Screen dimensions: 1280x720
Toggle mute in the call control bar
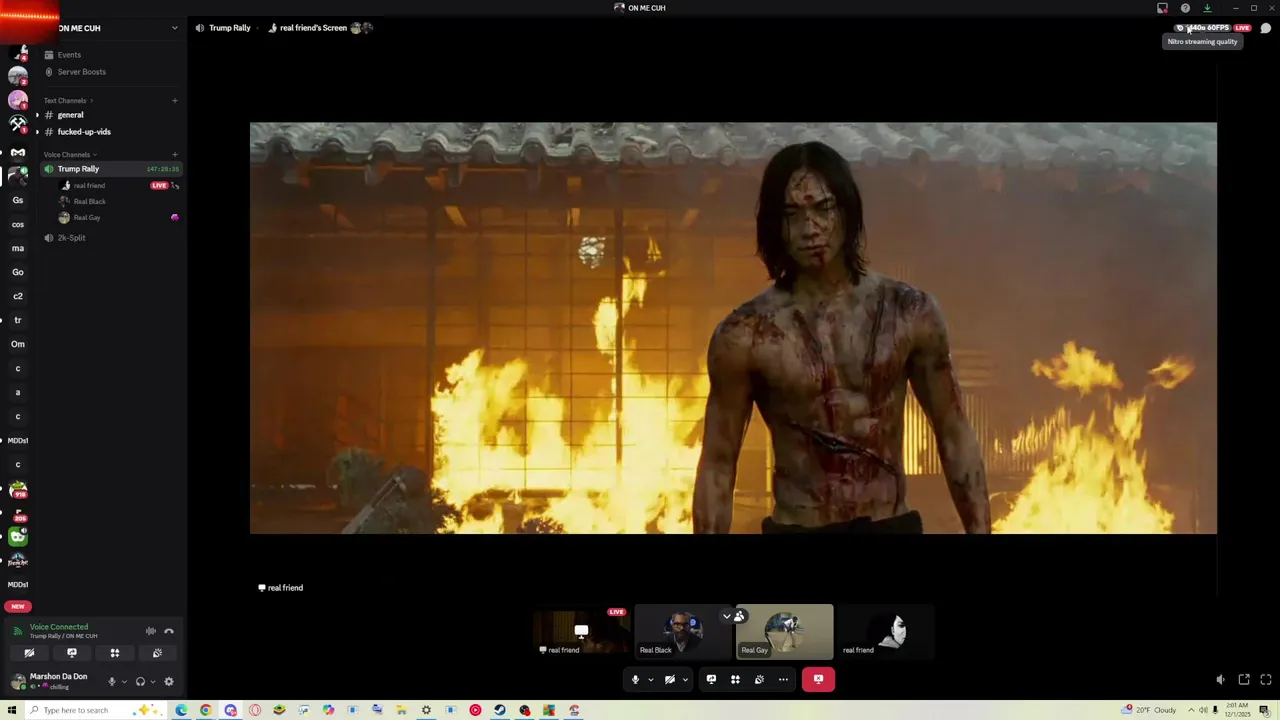pyautogui.click(x=635, y=680)
